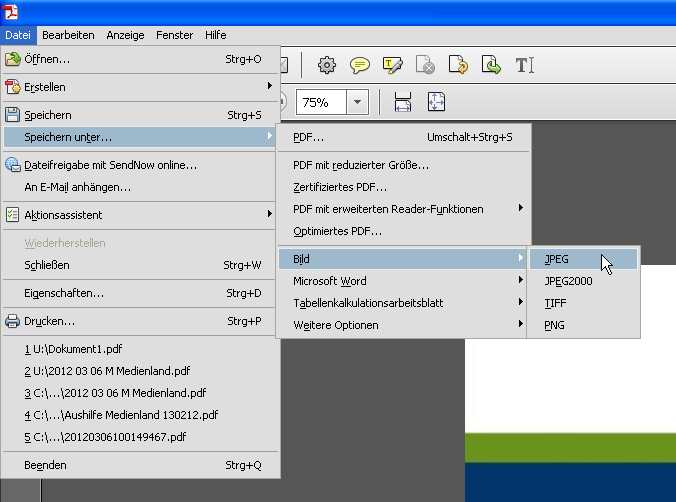This screenshot has height=502, width=676.
Task: Select the sticky note comment tool
Action: [360, 65]
